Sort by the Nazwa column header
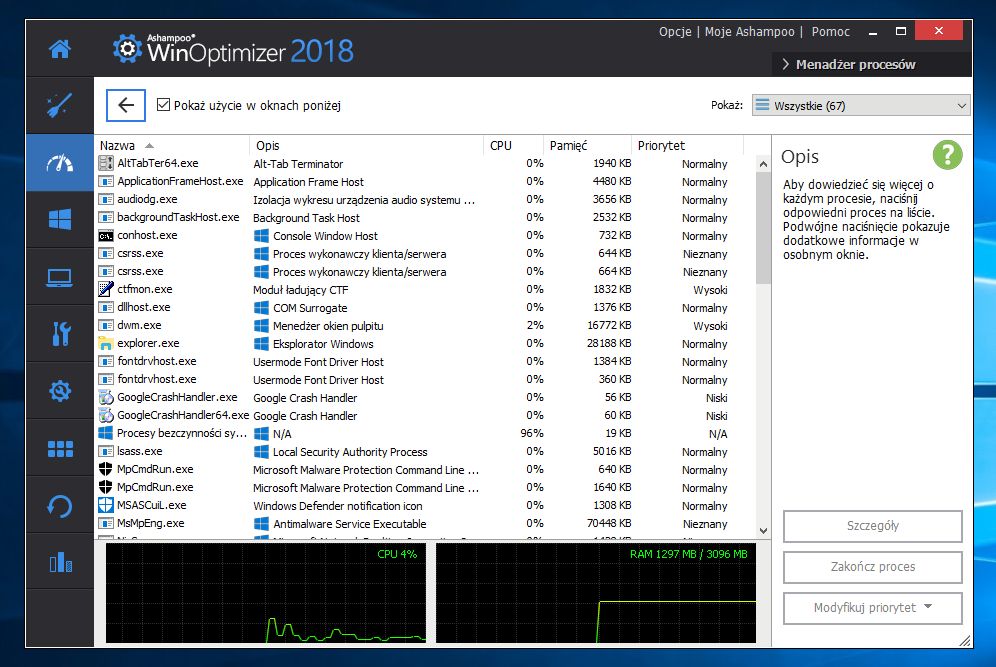 (172, 145)
